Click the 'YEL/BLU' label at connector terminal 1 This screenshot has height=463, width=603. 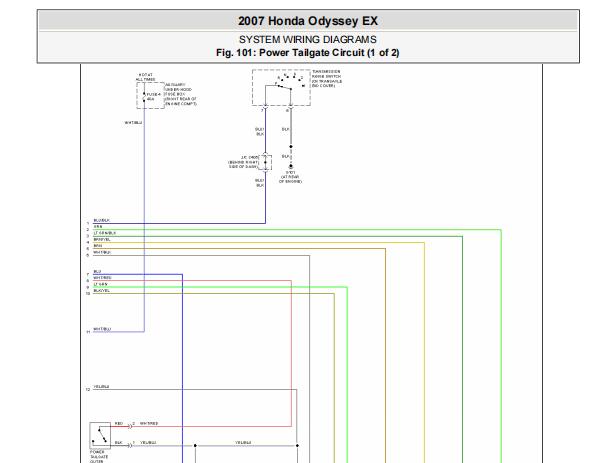[x=148, y=443]
